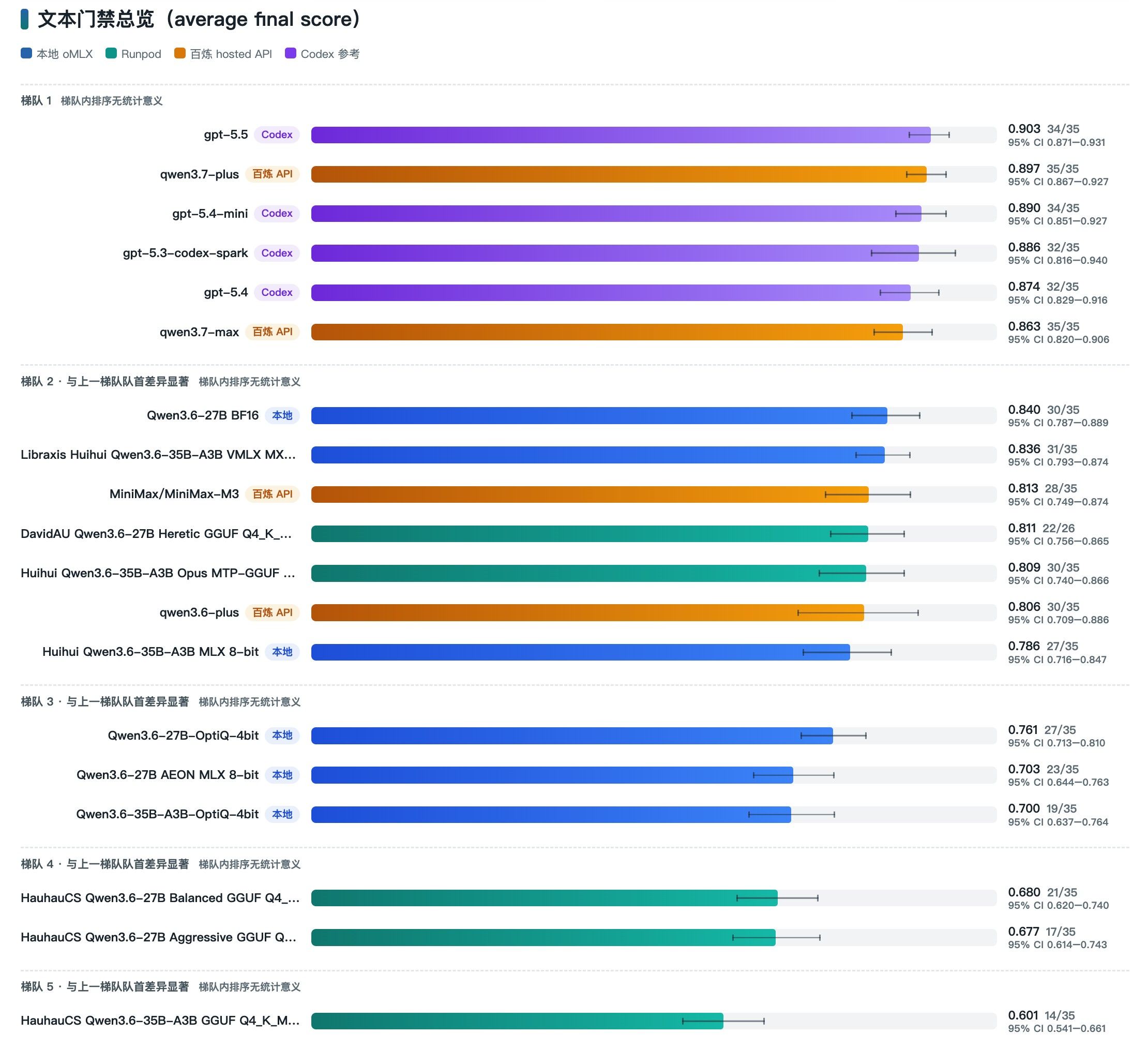Click the Qwen3.6-35B-A3B-OptiQ-4bit model name
This screenshot has width=1148, height=1049.
tap(168, 814)
